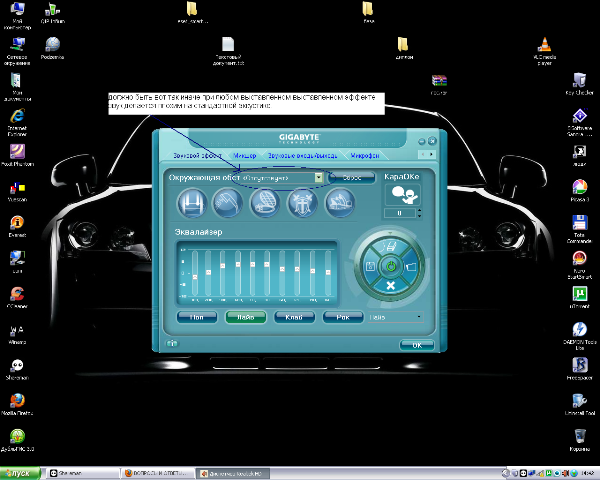Click the tab scroll right arrow
The image size is (600, 480).
(x=431, y=154)
